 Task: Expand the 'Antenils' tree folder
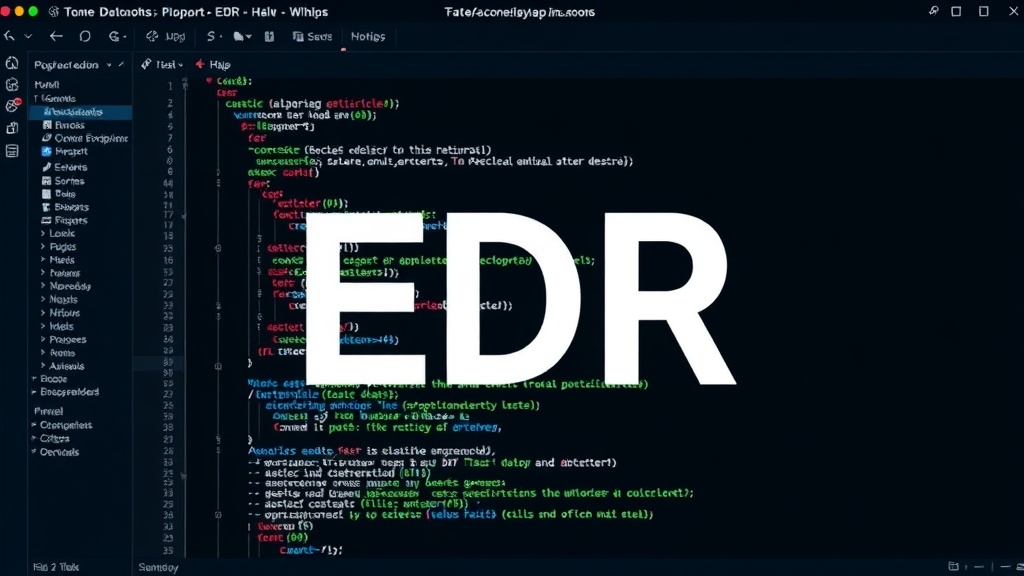click(x=43, y=366)
